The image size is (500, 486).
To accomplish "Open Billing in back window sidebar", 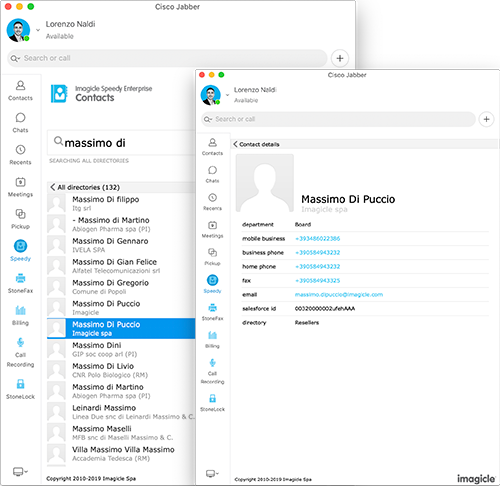I will point(20,315).
